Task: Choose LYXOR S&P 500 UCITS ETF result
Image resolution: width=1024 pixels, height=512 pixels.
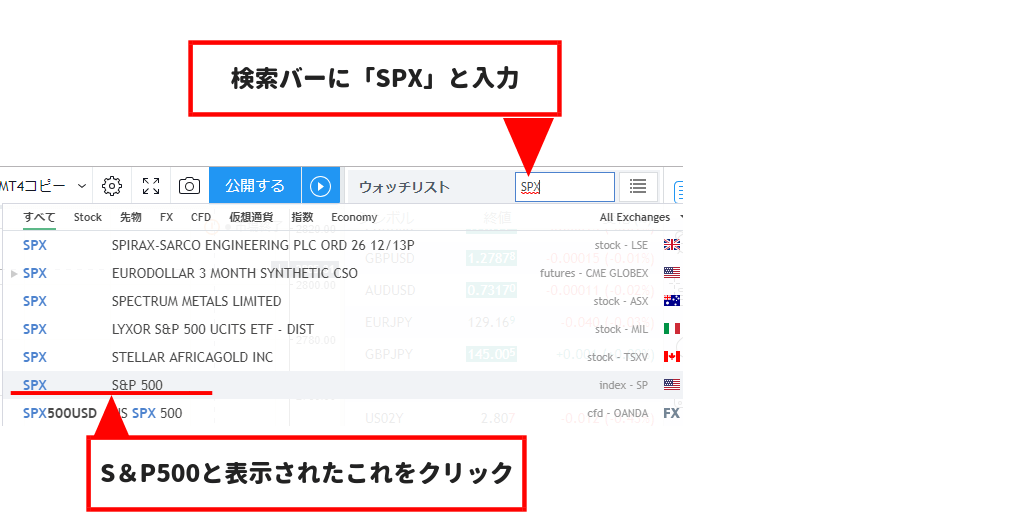Action: 343,329
